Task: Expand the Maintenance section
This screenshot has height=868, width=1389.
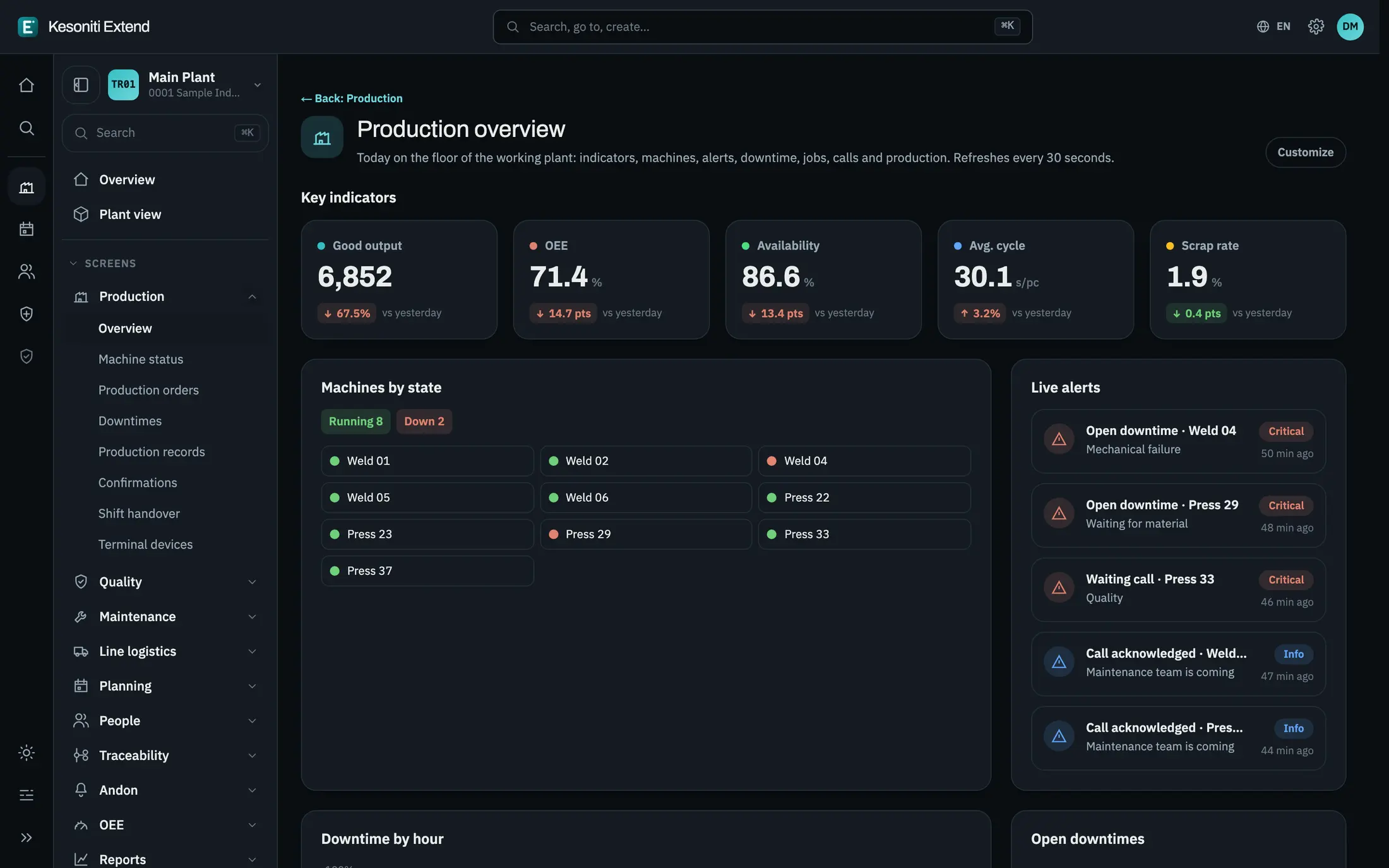Action: (x=165, y=616)
